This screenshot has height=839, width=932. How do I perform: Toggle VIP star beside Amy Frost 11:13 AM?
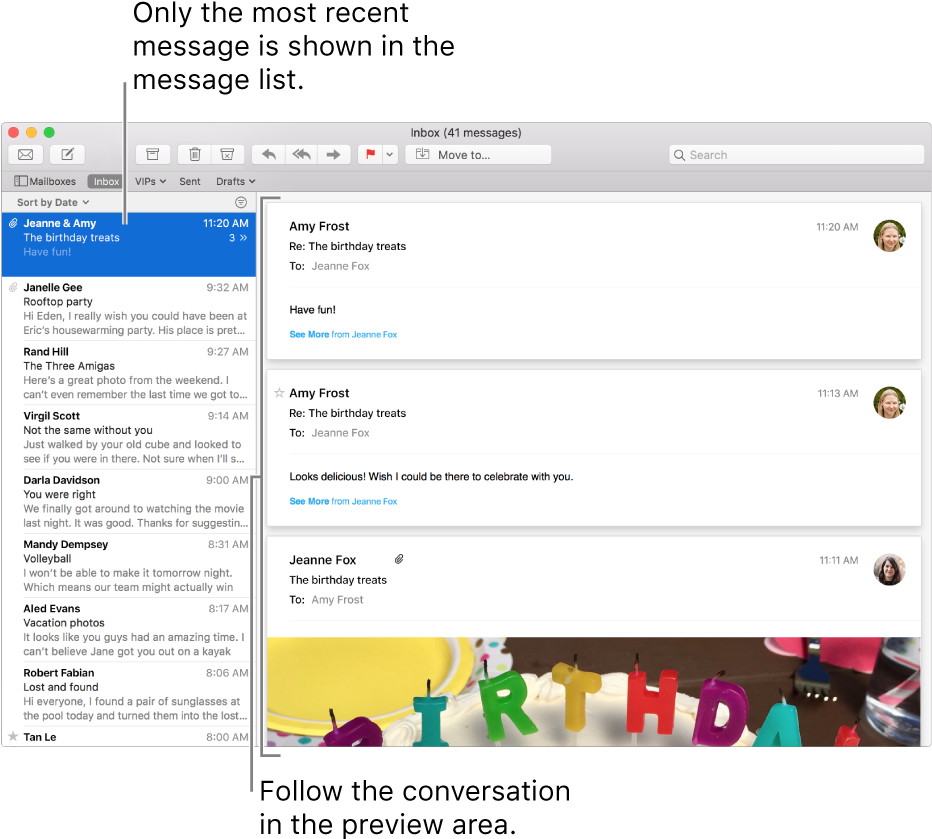[279, 393]
